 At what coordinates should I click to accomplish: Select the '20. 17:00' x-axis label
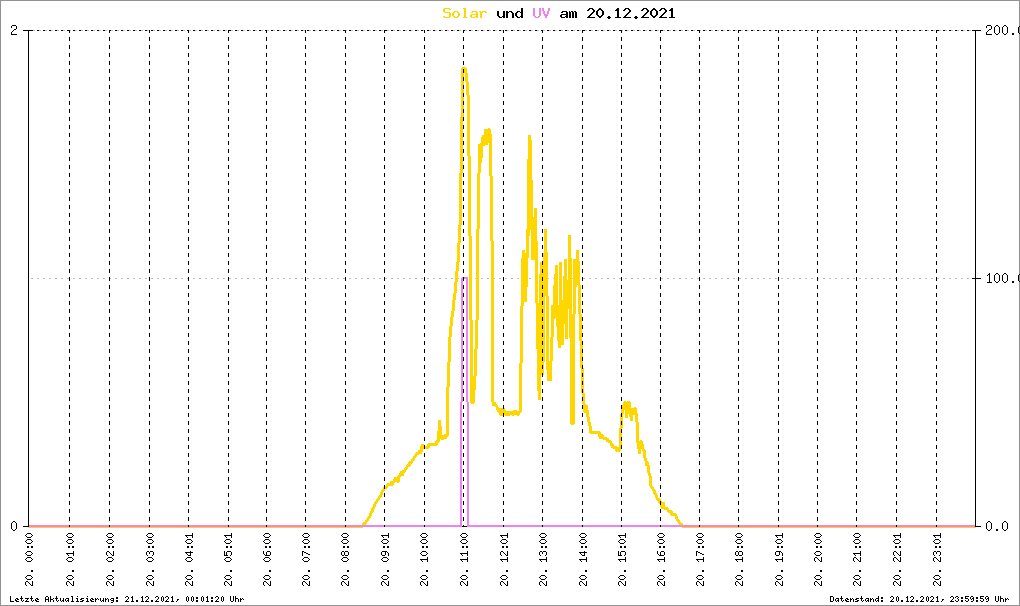point(700,560)
